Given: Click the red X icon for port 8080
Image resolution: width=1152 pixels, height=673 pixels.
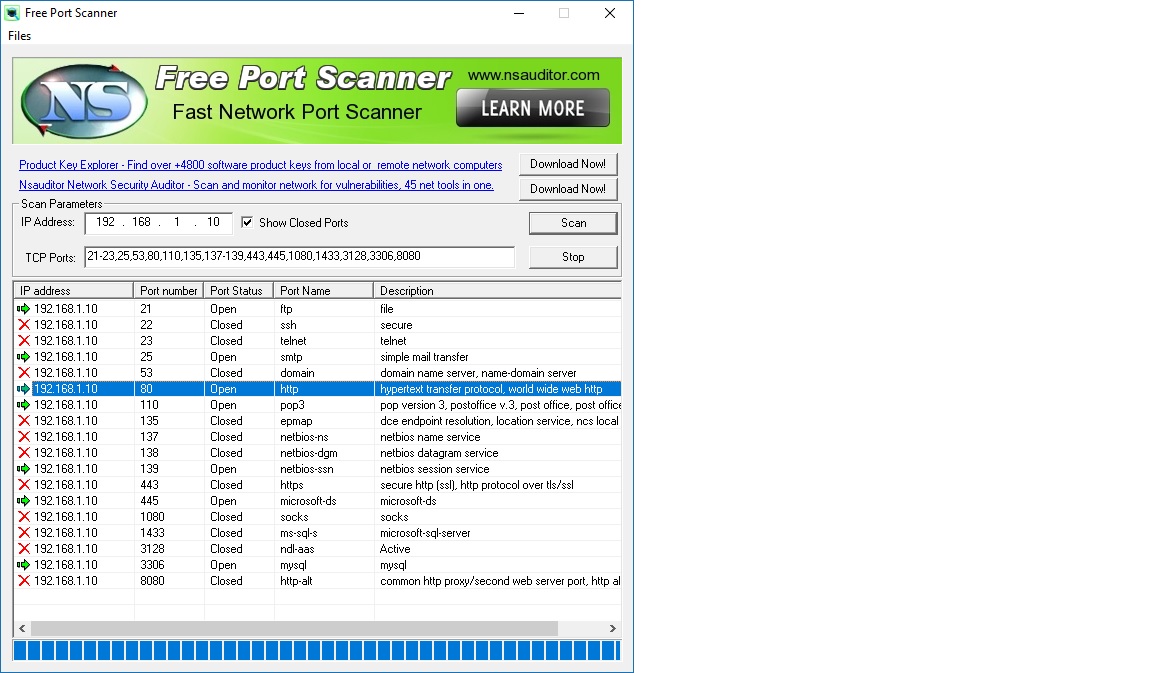Looking at the screenshot, I should click(x=24, y=581).
